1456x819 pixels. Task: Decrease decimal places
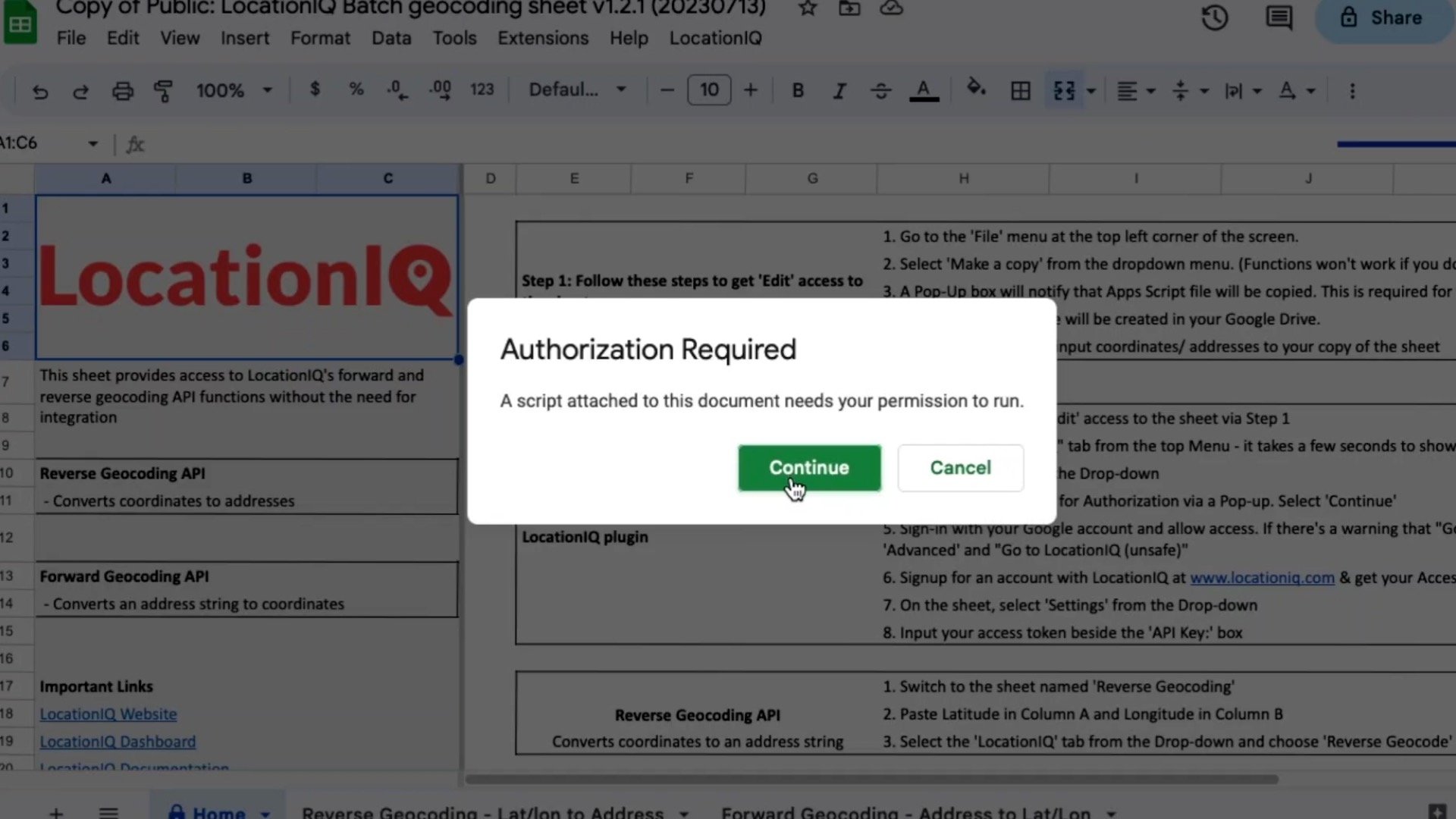397,90
